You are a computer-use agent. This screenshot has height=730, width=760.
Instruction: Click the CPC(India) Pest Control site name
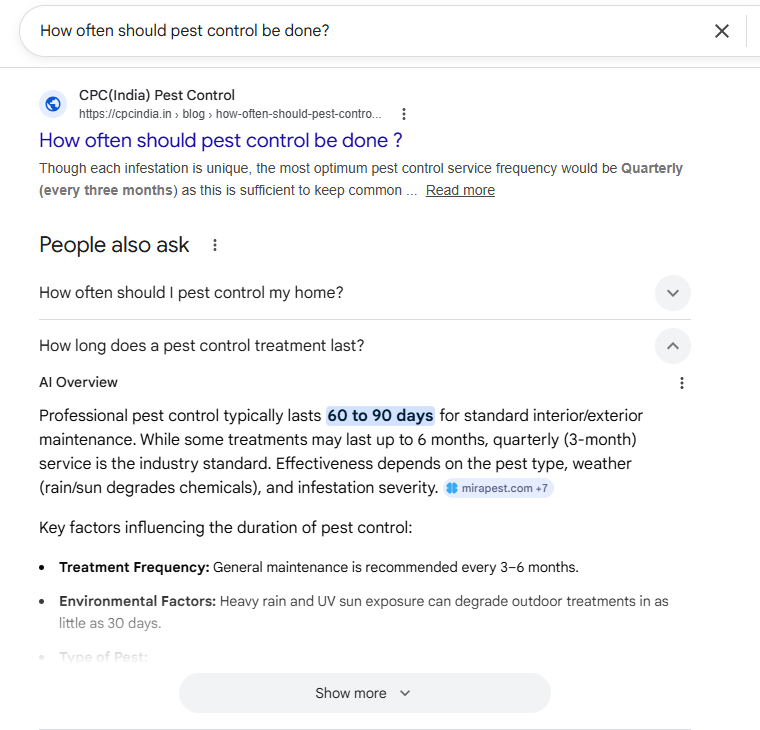click(x=157, y=96)
